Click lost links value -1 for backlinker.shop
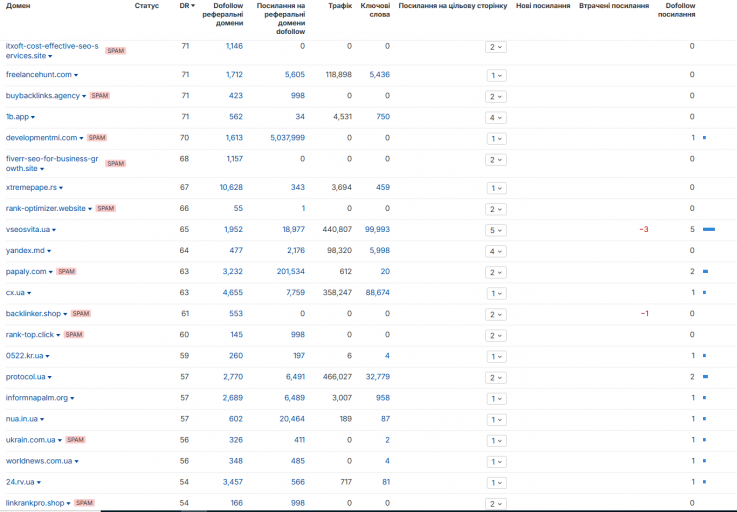This screenshot has height=512, width=737. [645, 314]
